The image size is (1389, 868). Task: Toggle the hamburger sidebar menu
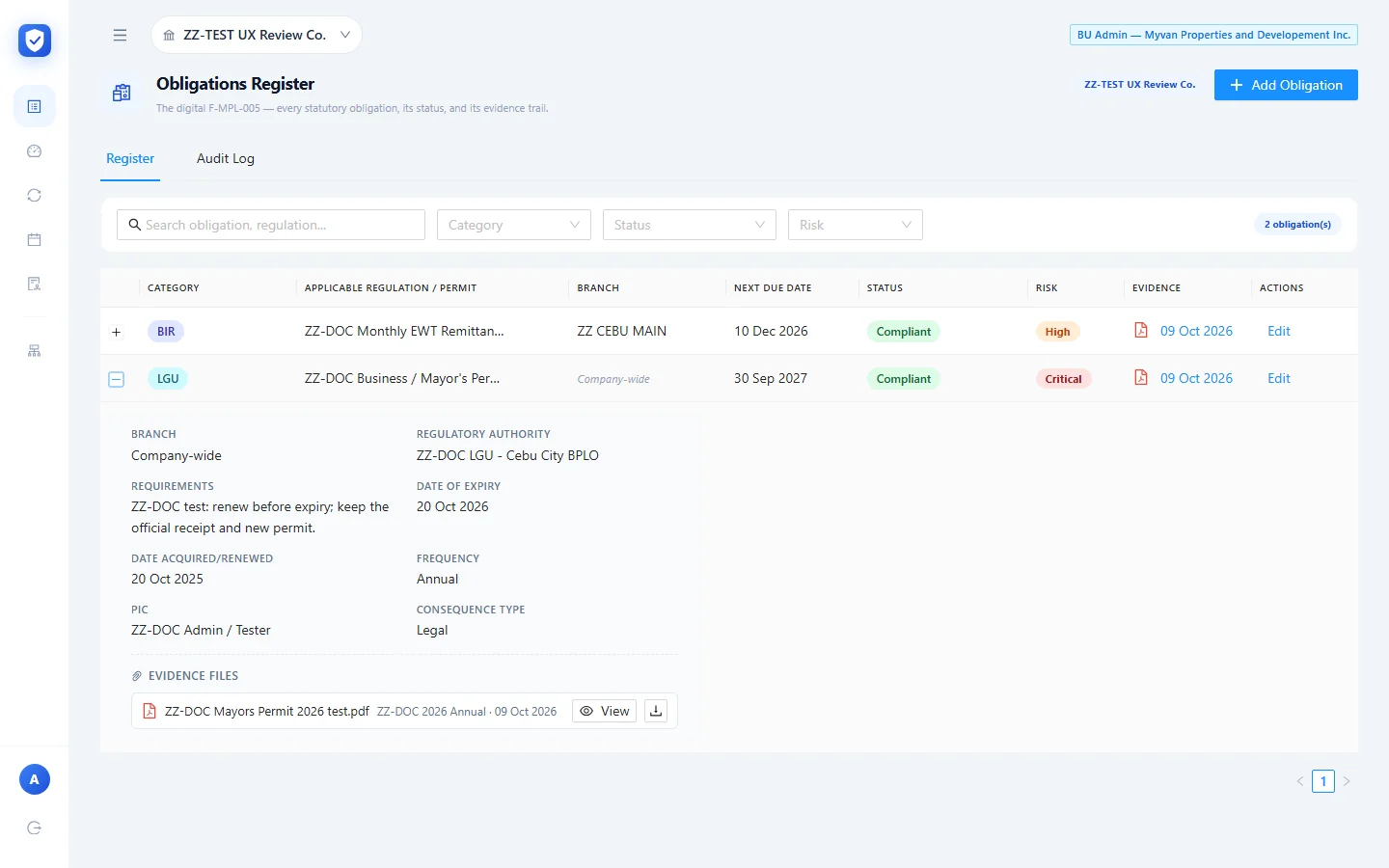[x=120, y=35]
